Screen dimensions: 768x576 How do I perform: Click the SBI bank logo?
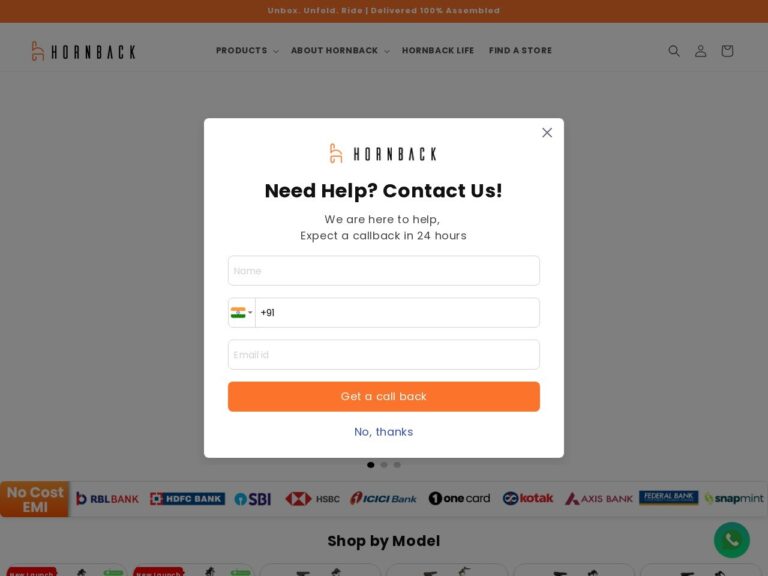[x=253, y=499]
